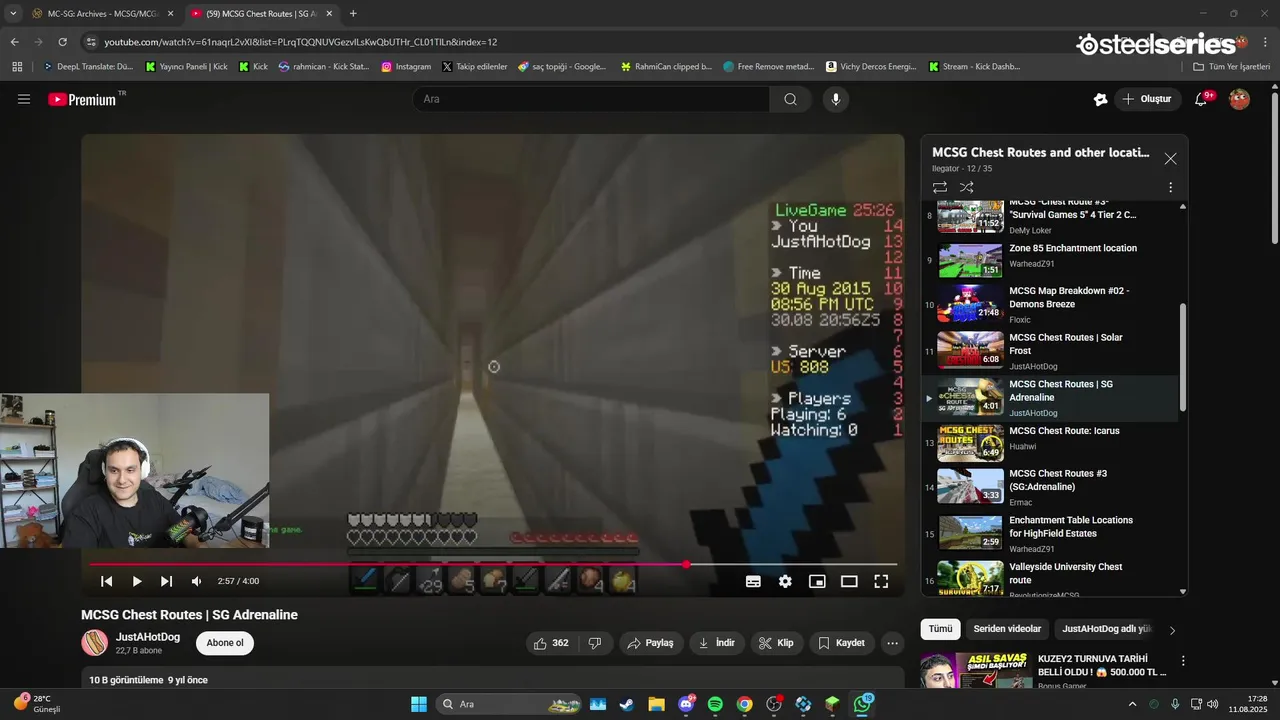Open MCSG Map Breakdown #02 Demons Breeze

tap(1050, 304)
